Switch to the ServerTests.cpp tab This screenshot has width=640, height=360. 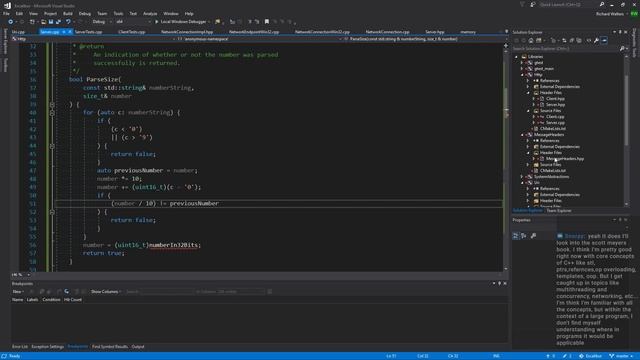click(88, 32)
